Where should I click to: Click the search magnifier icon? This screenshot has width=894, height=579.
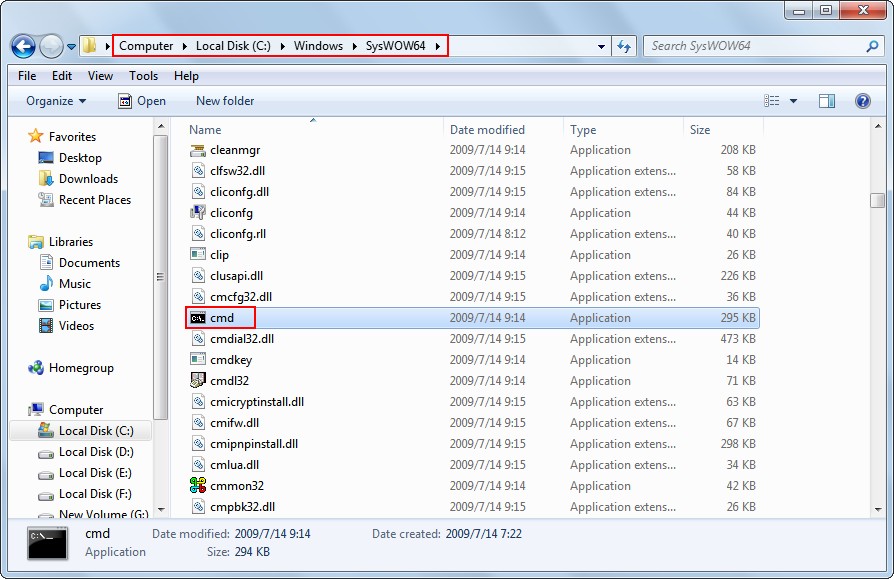(x=872, y=46)
